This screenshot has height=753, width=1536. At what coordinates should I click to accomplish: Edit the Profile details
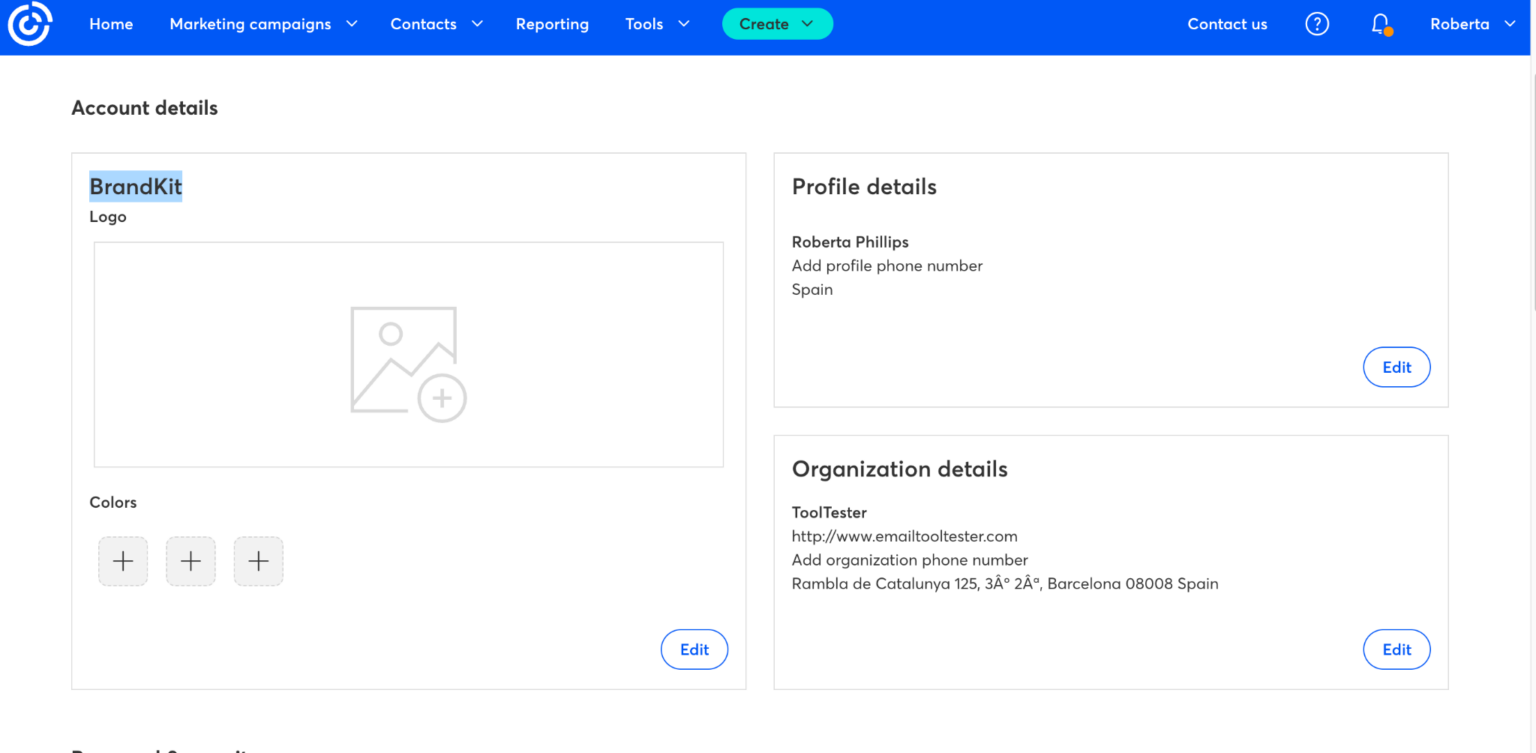[x=1396, y=367]
